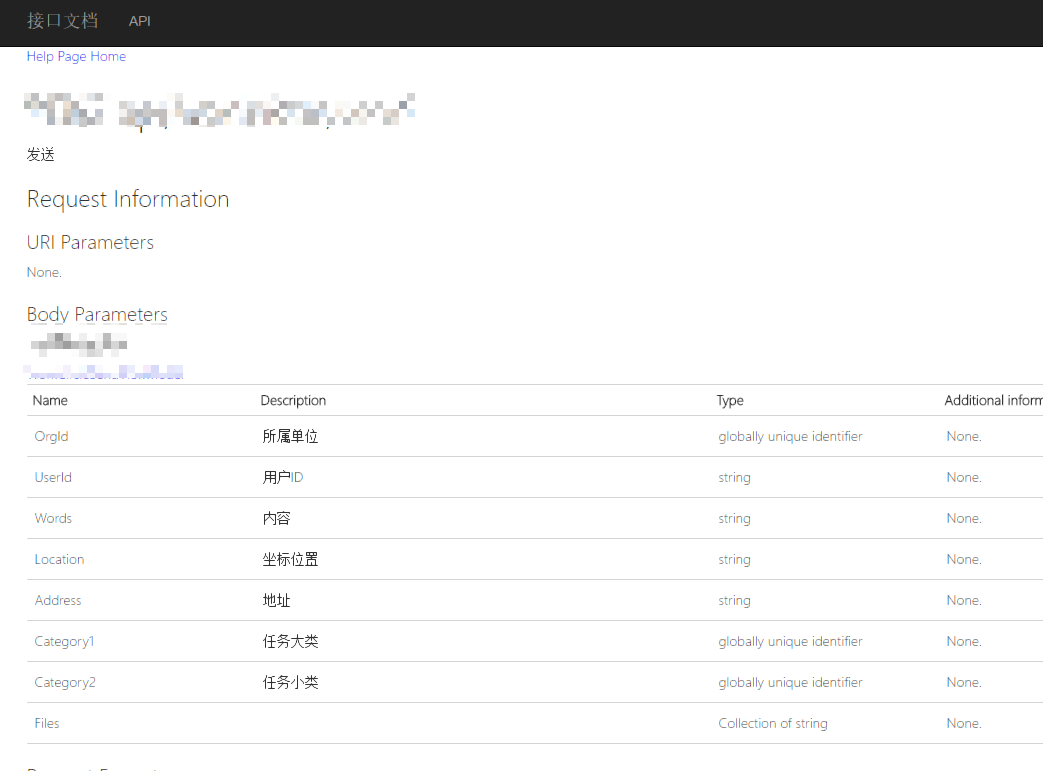Go to Help Page Home link
Screen dimensions: 1043x771
click(76, 57)
